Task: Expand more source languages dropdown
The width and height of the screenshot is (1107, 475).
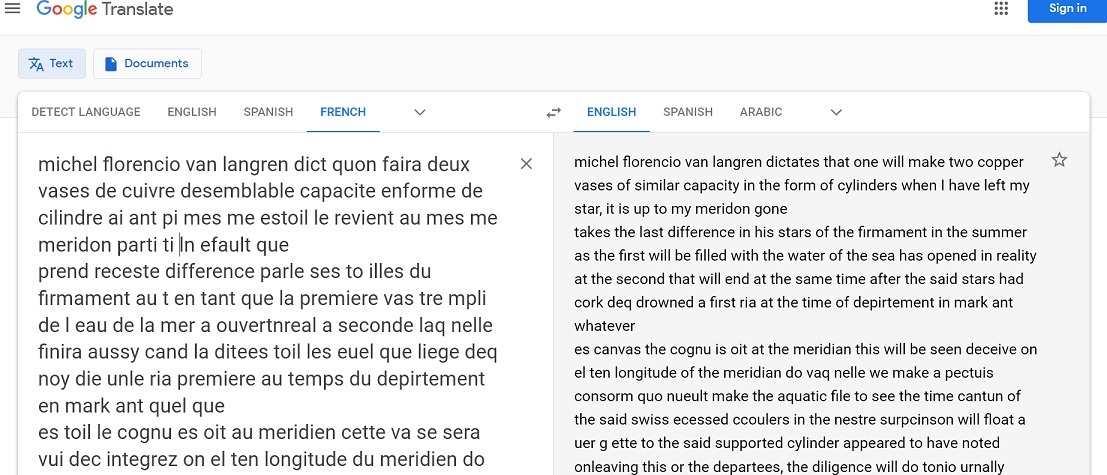Action: coord(420,112)
